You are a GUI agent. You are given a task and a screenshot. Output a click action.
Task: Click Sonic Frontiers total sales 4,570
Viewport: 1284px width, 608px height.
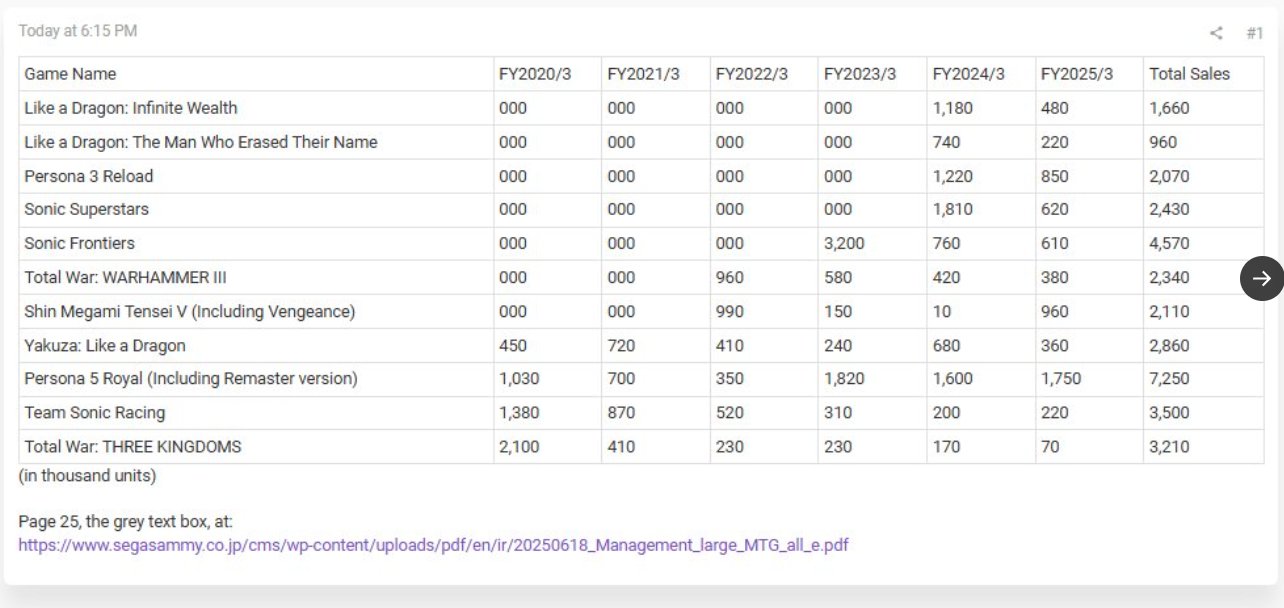pos(1169,243)
